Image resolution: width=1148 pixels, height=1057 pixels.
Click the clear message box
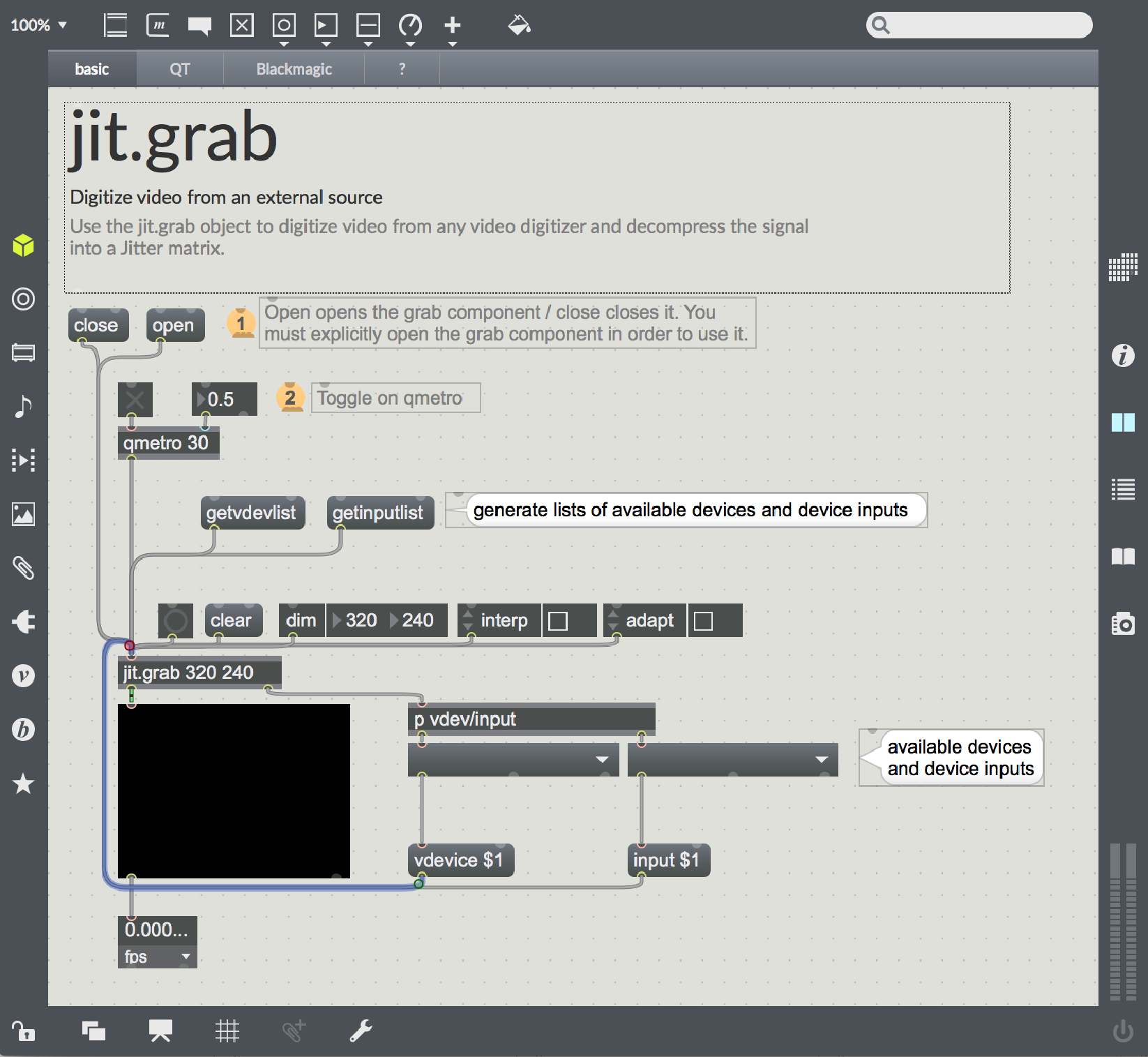(234, 620)
